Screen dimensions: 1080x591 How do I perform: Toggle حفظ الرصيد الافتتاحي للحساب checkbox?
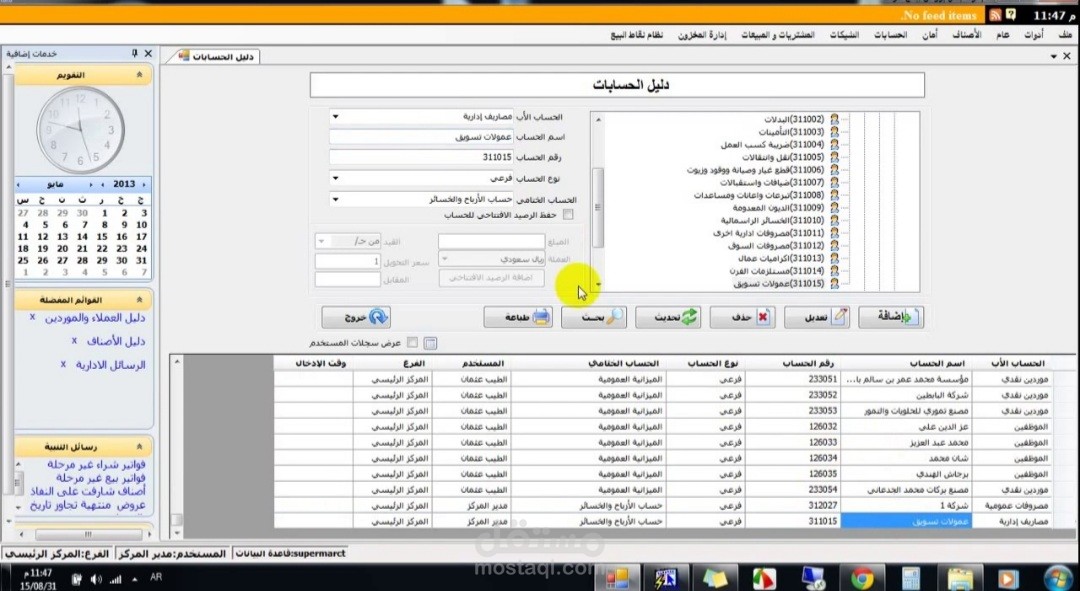click(568, 215)
